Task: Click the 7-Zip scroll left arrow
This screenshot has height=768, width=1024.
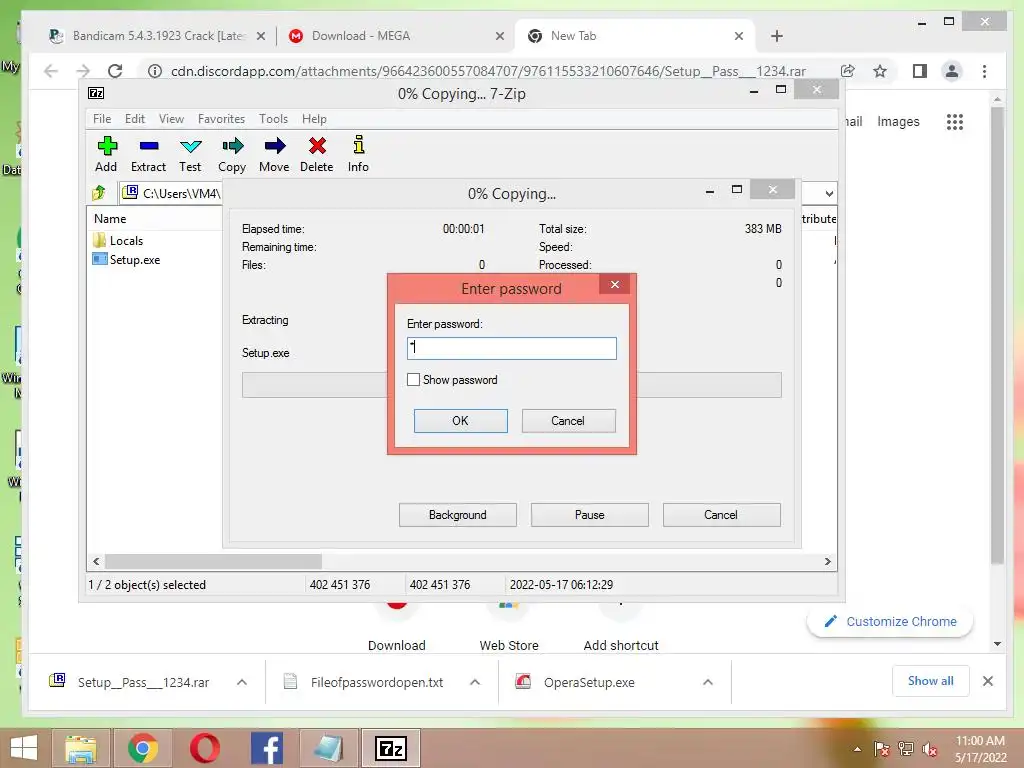Action: (x=96, y=562)
